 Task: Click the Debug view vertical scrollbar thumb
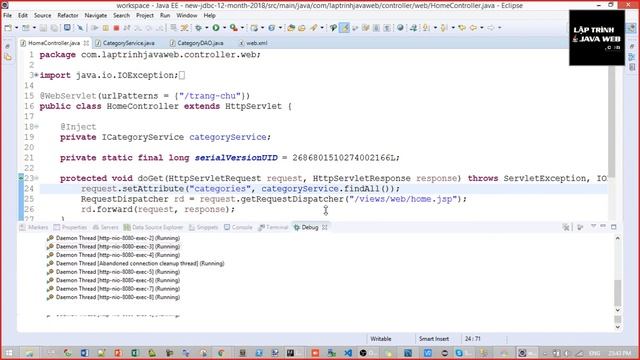click(618, 293)
